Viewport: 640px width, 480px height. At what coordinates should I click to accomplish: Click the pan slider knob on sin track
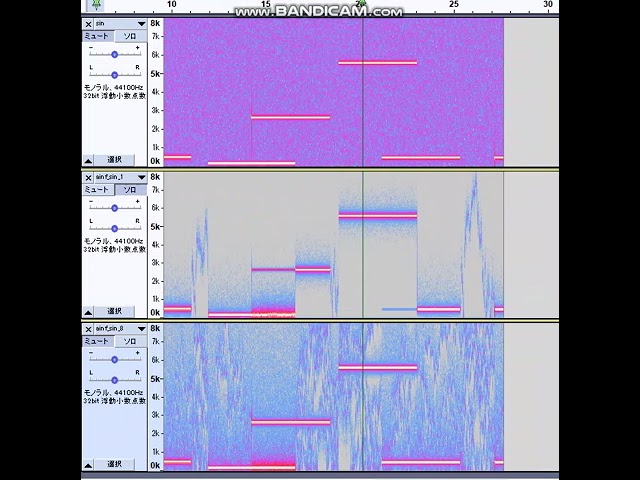pos(115,75)
